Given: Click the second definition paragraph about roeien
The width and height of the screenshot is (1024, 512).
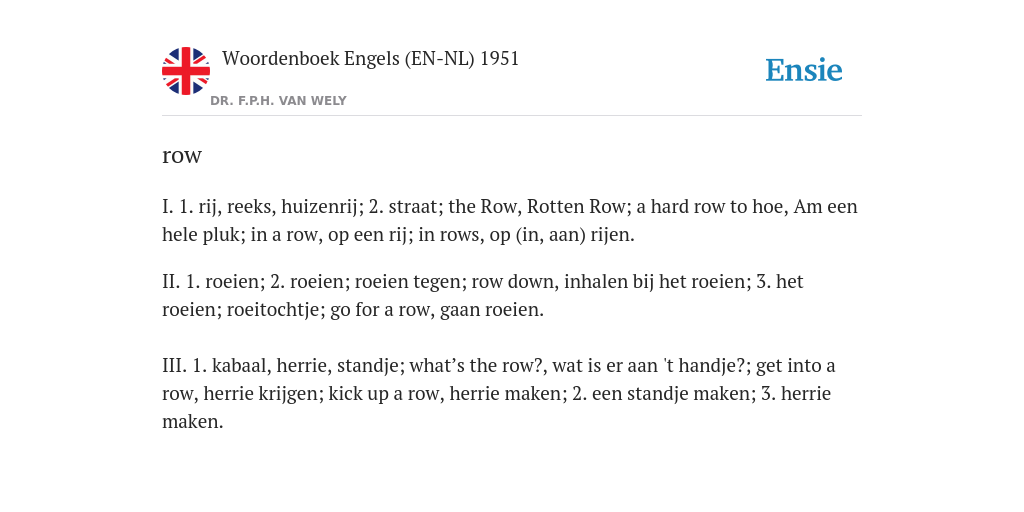Looking at the screenshot, I should coord(483,295).
